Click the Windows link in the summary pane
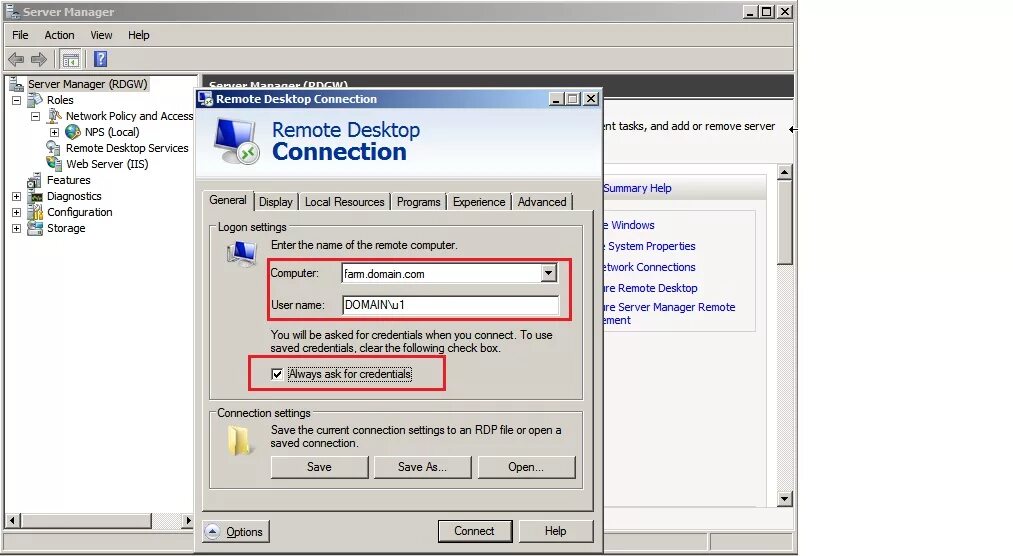The width and height of the screenshot is (1013, 556). coord(629,225)
